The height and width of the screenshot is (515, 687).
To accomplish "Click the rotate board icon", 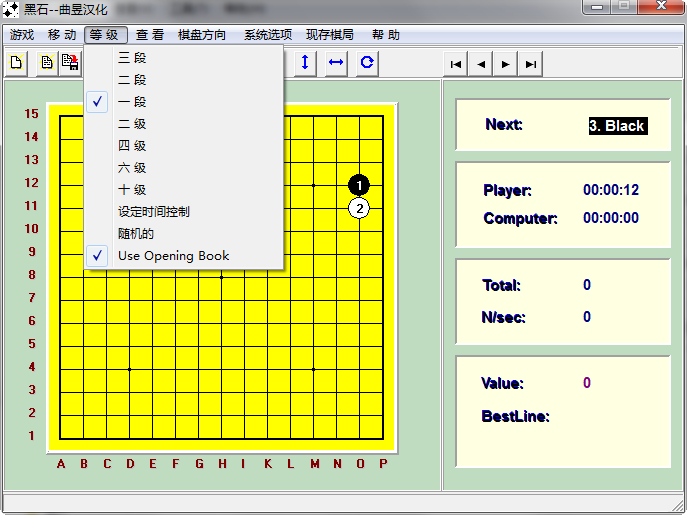I will click(x=367, y=63).
